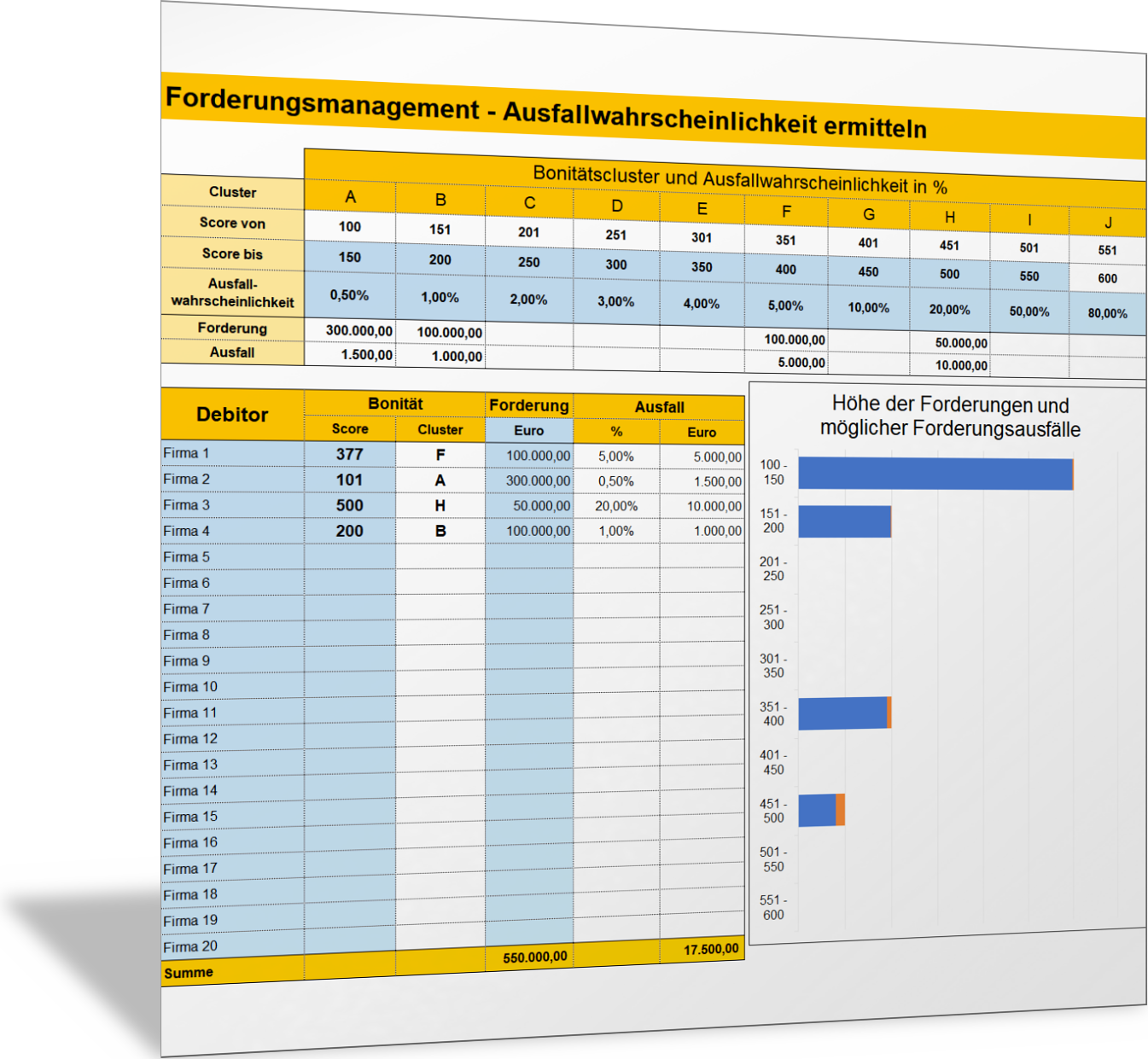The width and height of the screenshot is (1148, 1059).
Task: Click the Score von value 301
Action: tap(702, 237)
